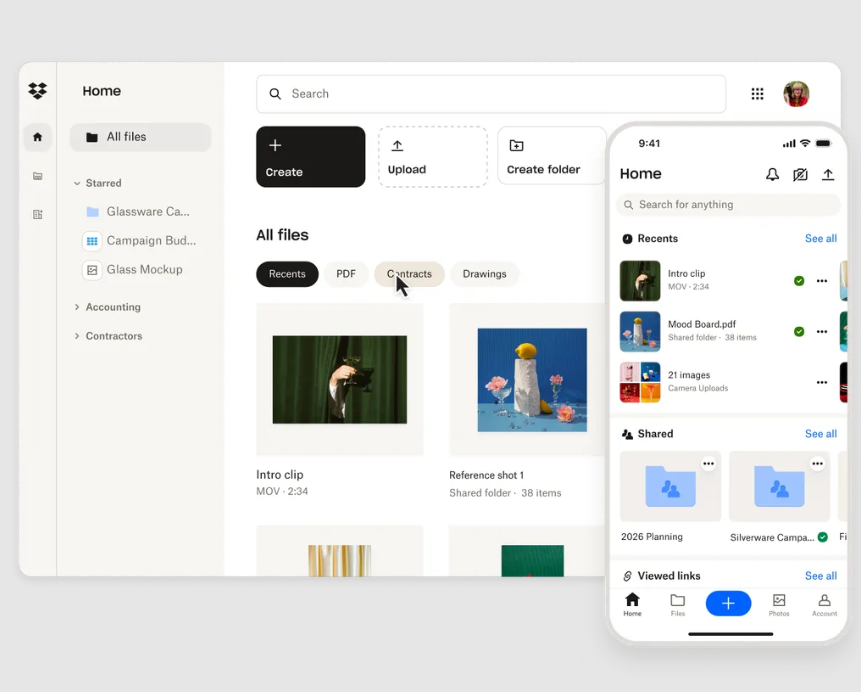The width and height of the screenshot is (861, 692).
Task: Open Mood Board.pdf thumbnail on phone
Action: pos(640,331)
